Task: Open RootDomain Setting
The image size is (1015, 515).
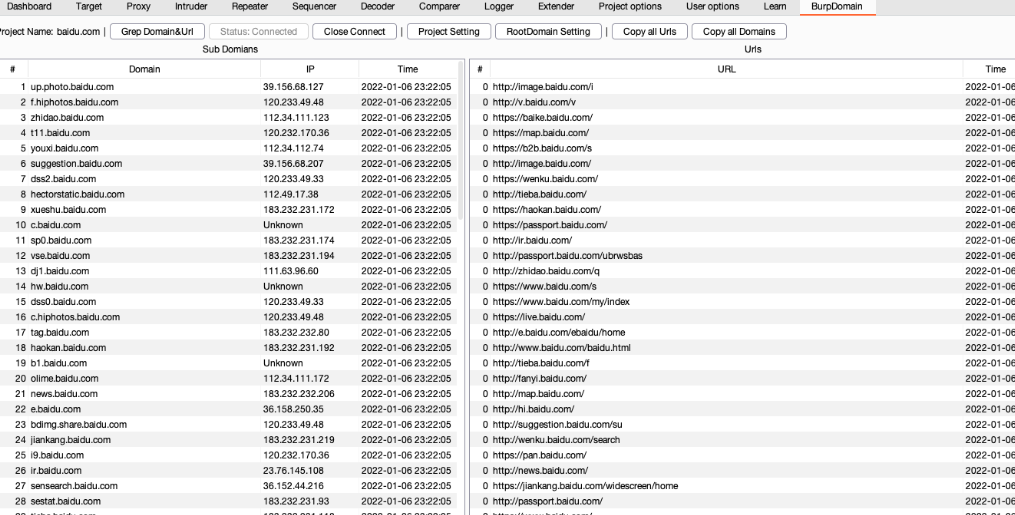Action: click(547, 32)
